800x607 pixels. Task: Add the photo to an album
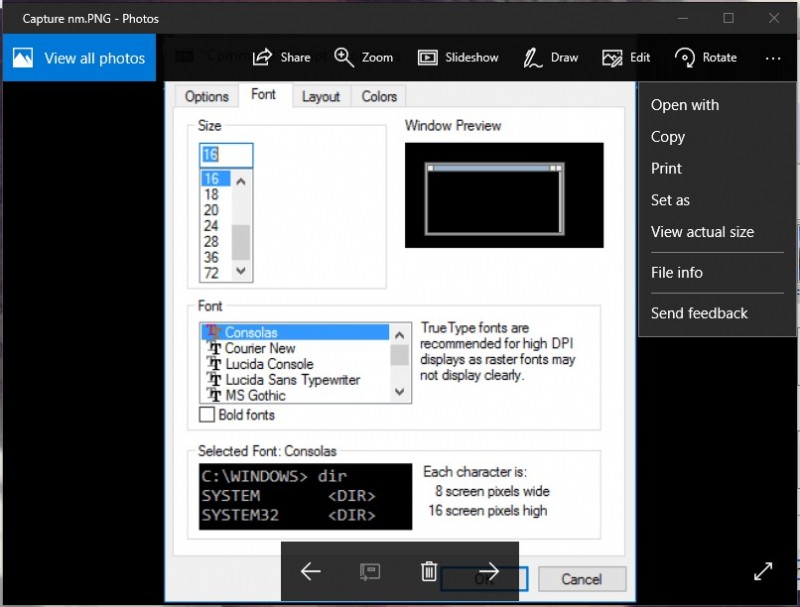tap(369, 572)
